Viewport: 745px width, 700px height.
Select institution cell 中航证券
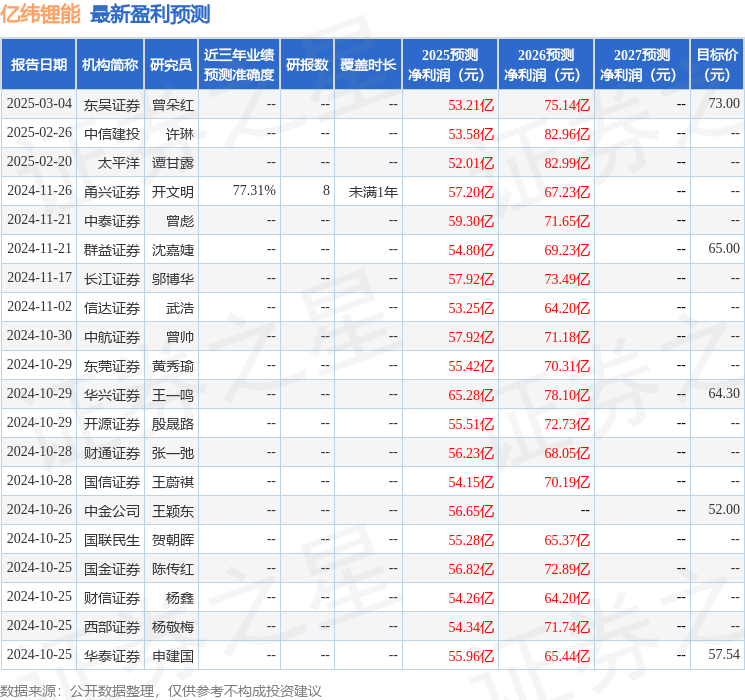click(112, 337)
